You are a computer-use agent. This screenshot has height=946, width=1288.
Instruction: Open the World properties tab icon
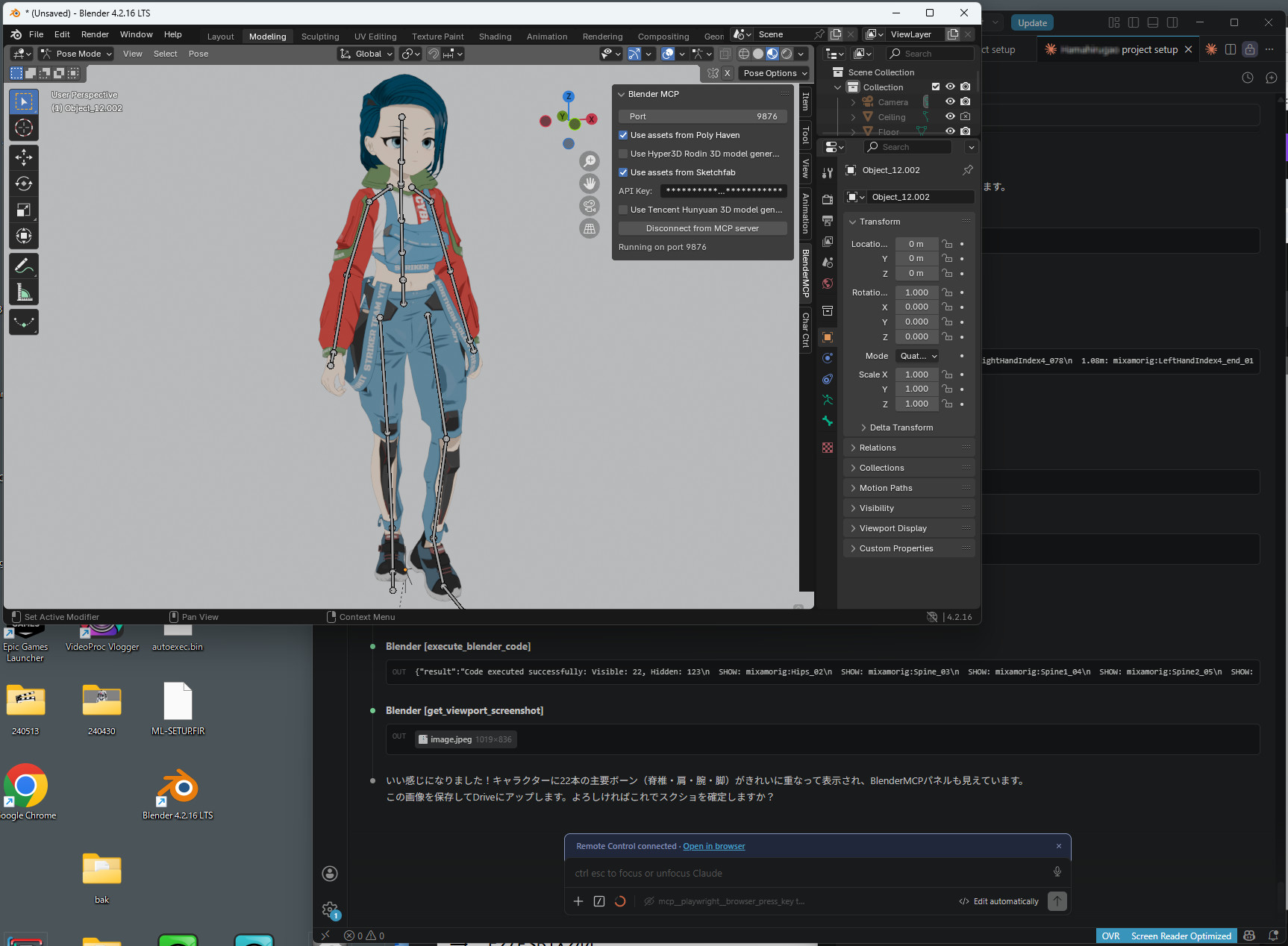pyautogui.click(x=828, y=284)
